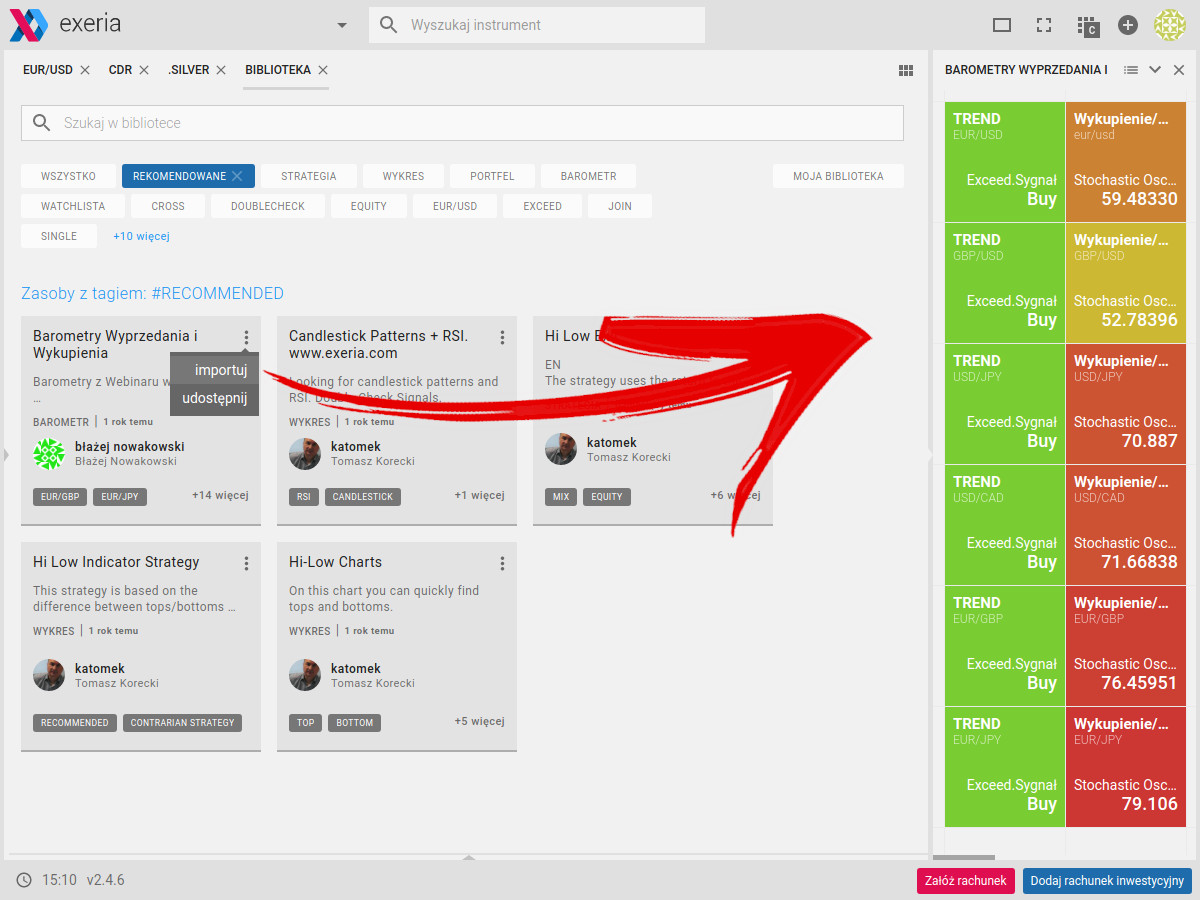Screen dimensions: 1200x900
Task: Click the exeria logo icon
Action: coord(28,24)
